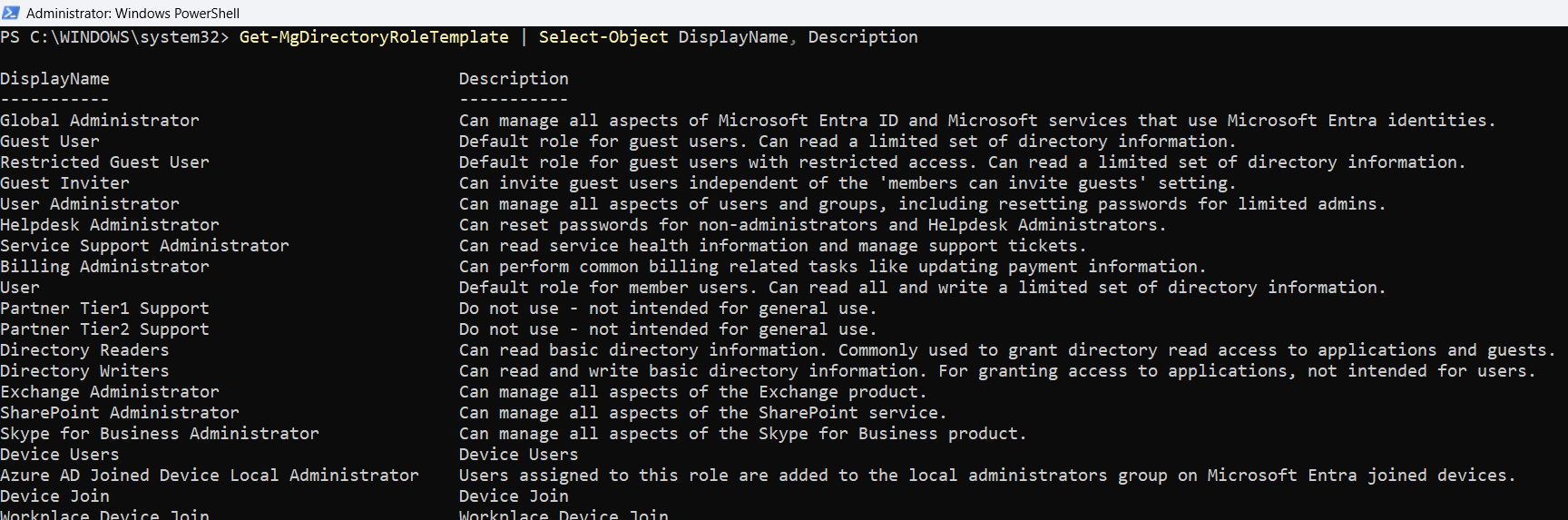Click the SharePoint Administrator role name
This screenshot has width=1568, height=520.
[120, 413]
